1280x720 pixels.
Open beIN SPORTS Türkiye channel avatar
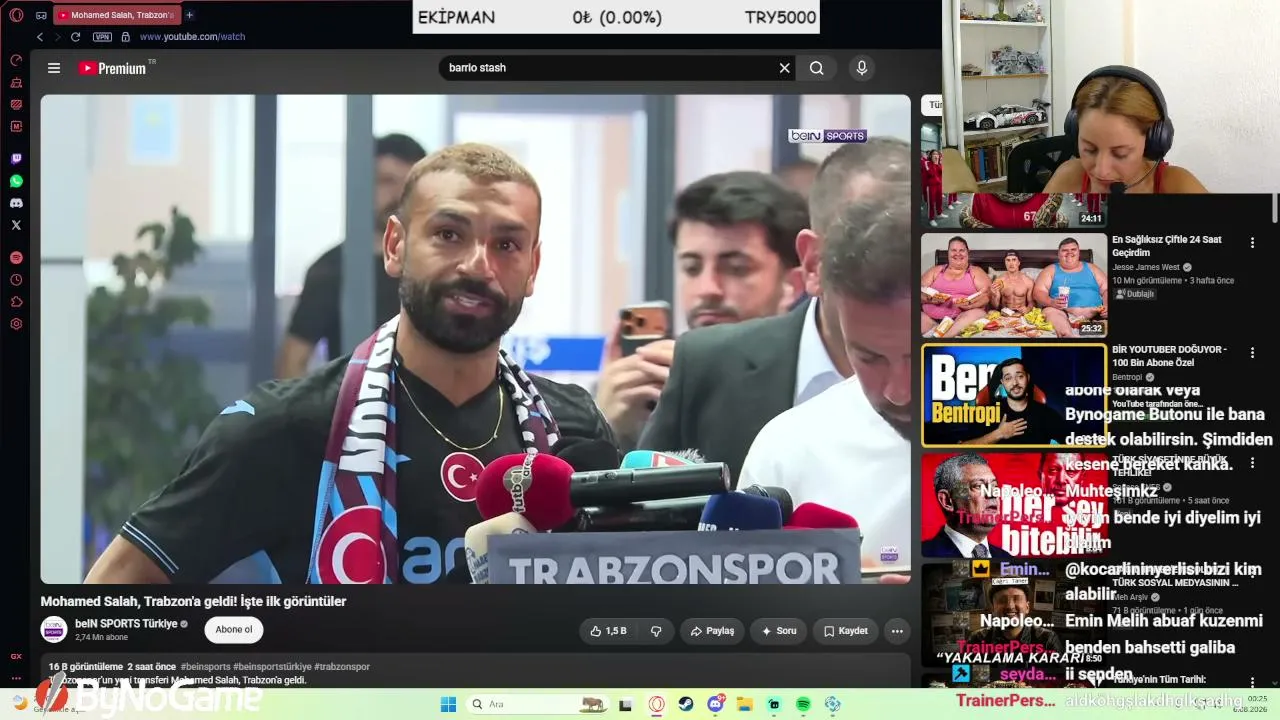click(x=54, y=629)
